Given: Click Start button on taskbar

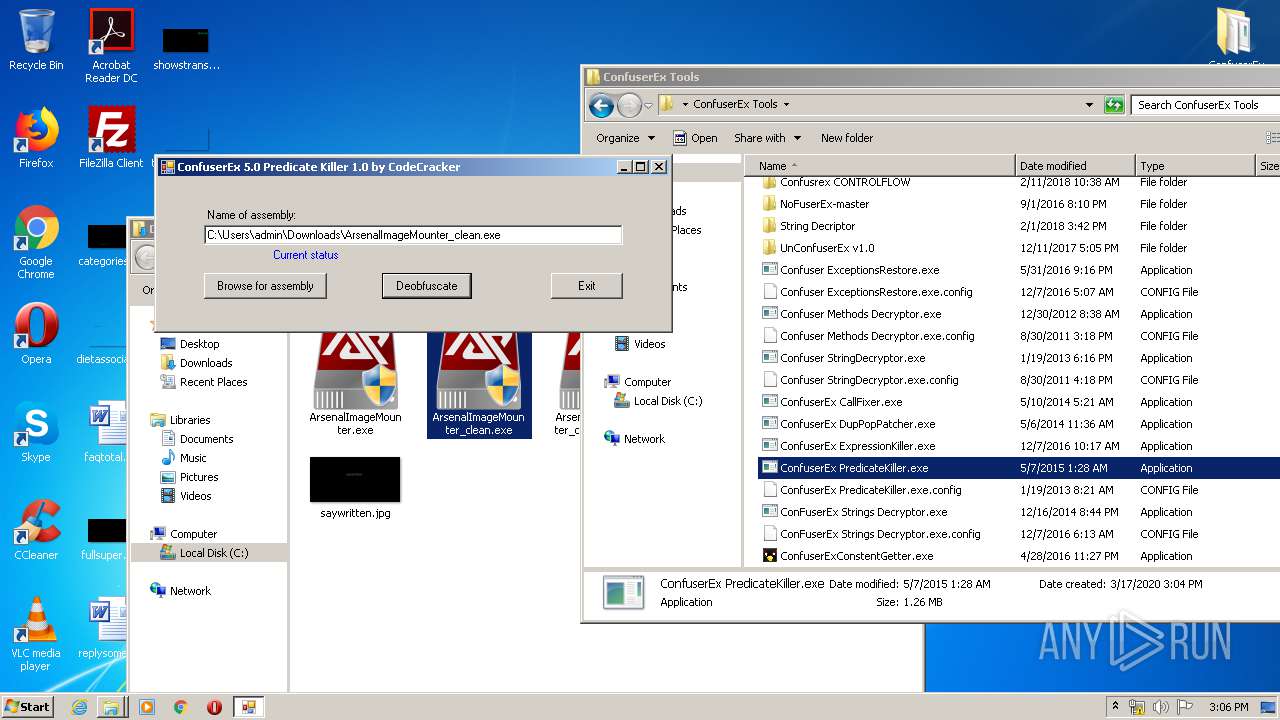Looking at the screenshot, I should [27, 706].
